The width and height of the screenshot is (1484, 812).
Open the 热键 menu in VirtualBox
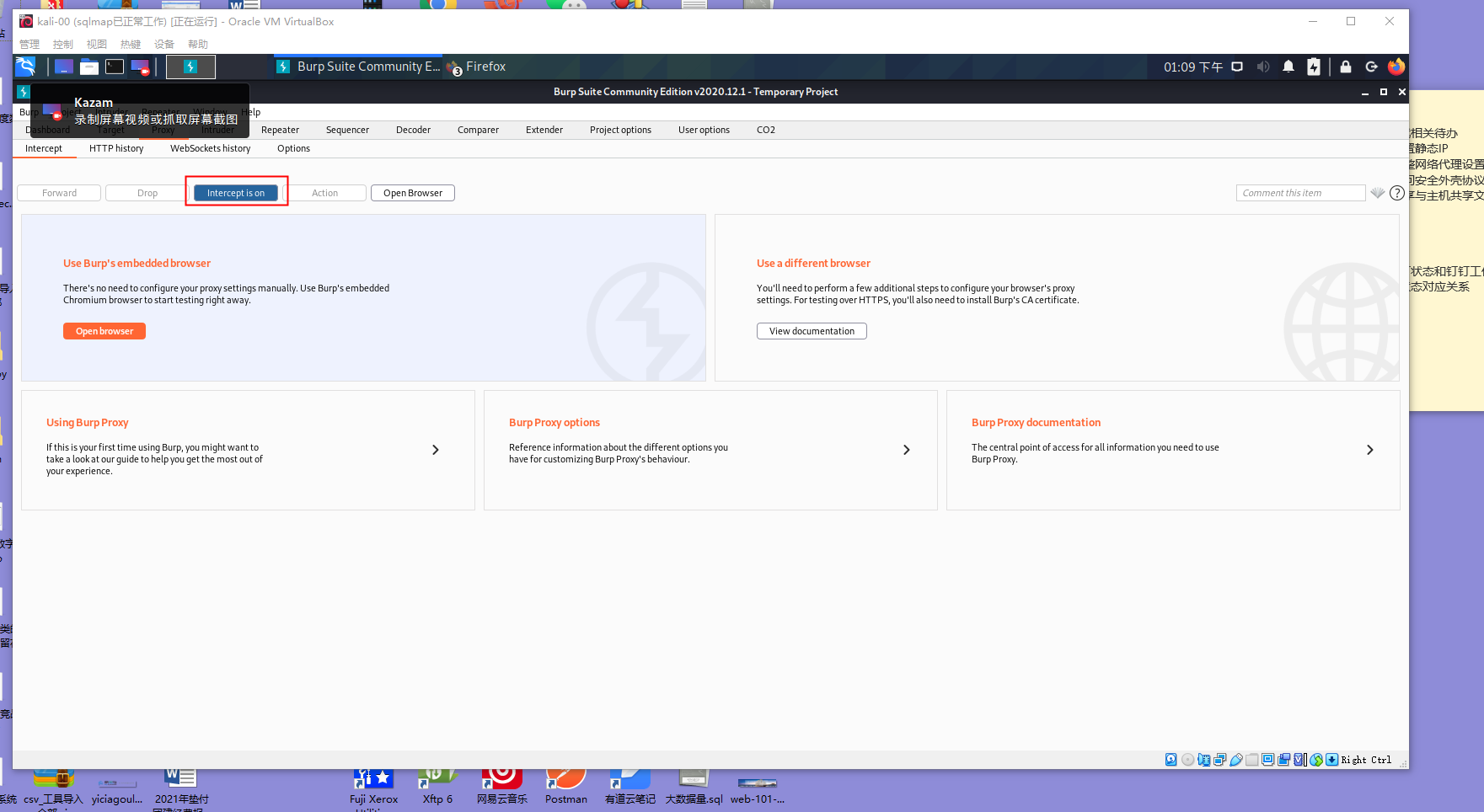tap(131, 44)
